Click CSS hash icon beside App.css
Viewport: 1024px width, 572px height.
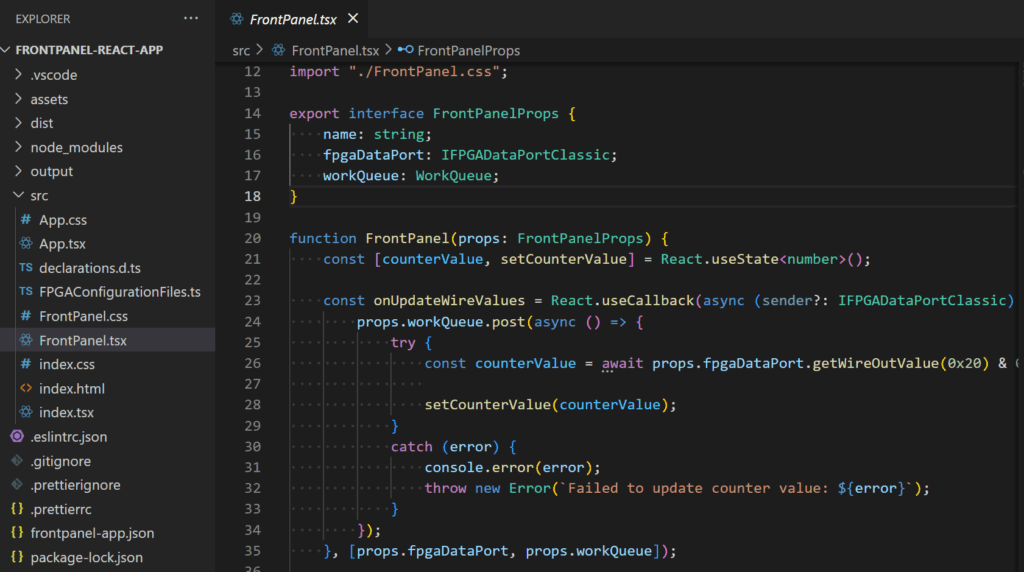pyautogui.click(x=25, y=219)
